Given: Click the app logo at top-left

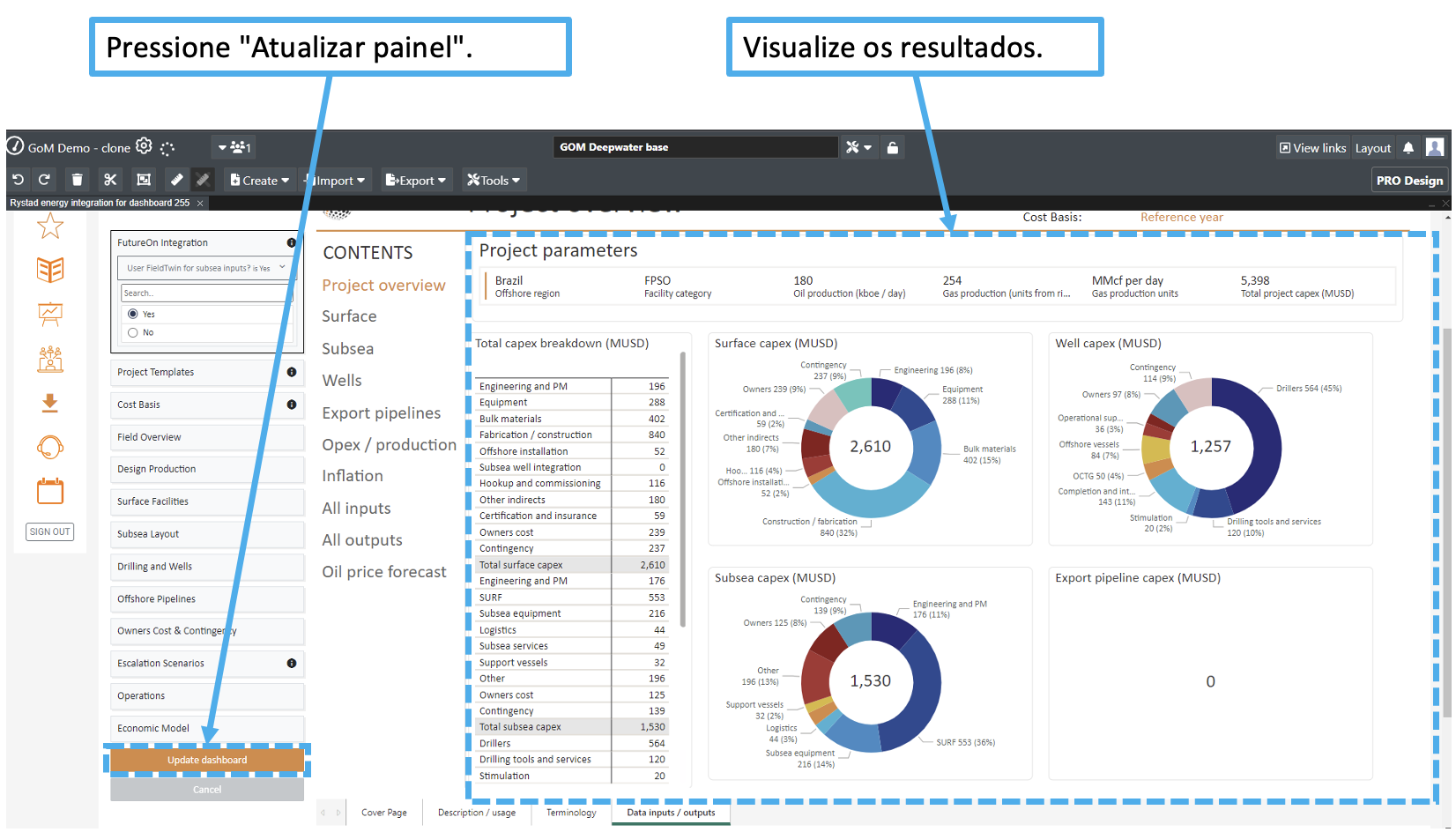Looking at the screenshot, I should (16, 146).
